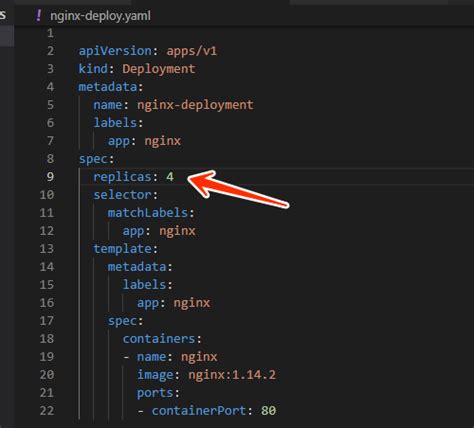Viewport: 474px width, 428px height.
Task: Click the 'containerPort' key
Action: click(x=199, y=411)
